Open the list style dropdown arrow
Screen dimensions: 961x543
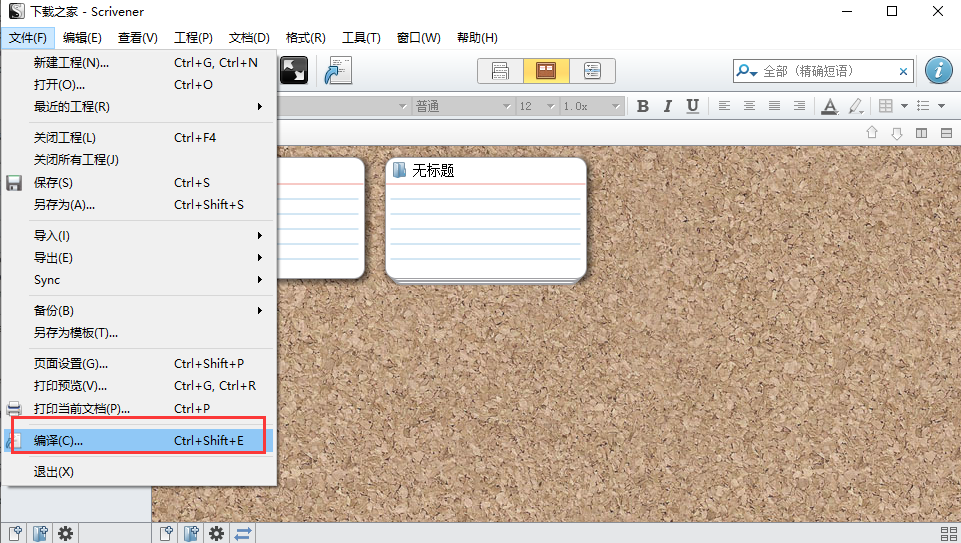[x=941, y=106]
